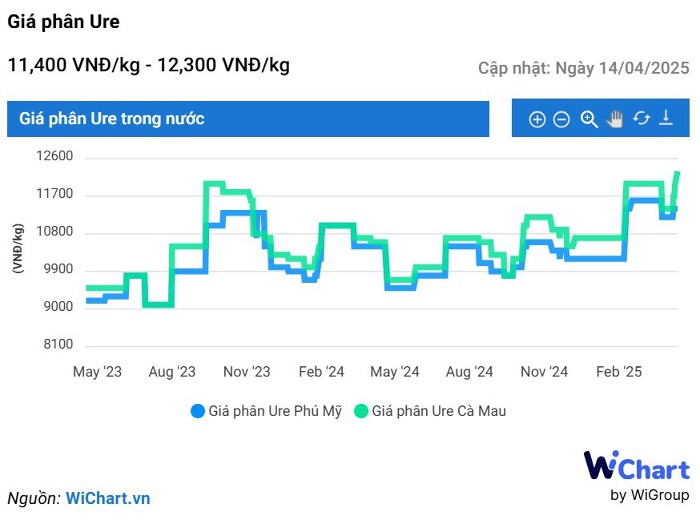Click the Nov '23 x-axis label
Screen dimensions: 700x520
[x=247, y=372]
